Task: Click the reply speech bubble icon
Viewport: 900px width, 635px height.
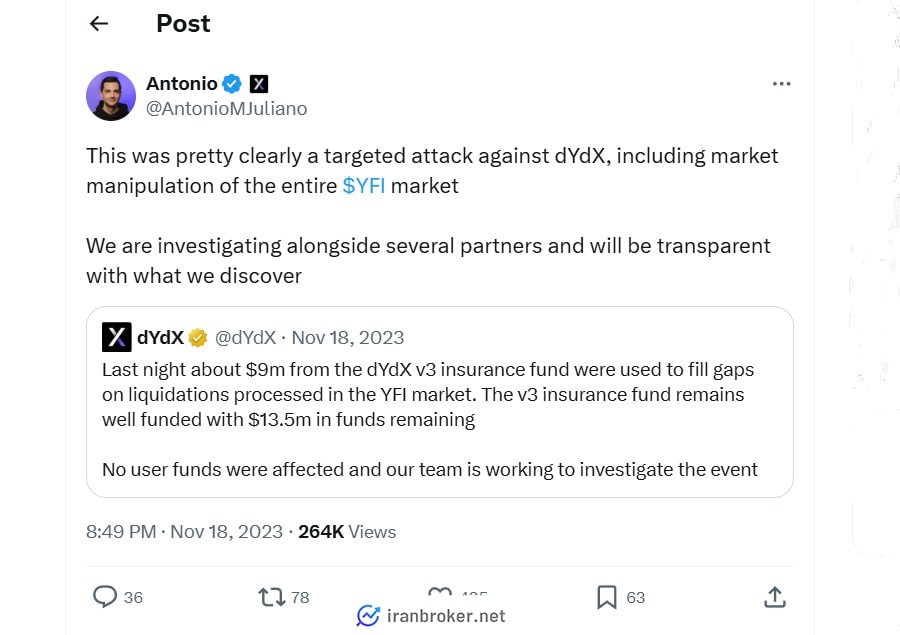Action: click(x=105, y=597)
